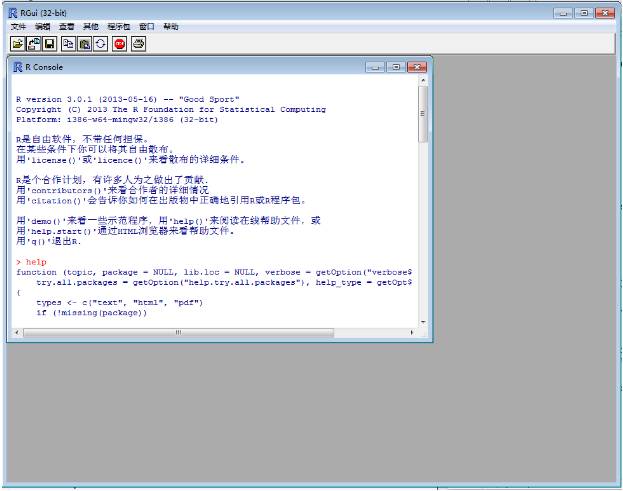Open the 编辑 (Edit) menu
Screen dimensions: 623x491
point(42,27)
